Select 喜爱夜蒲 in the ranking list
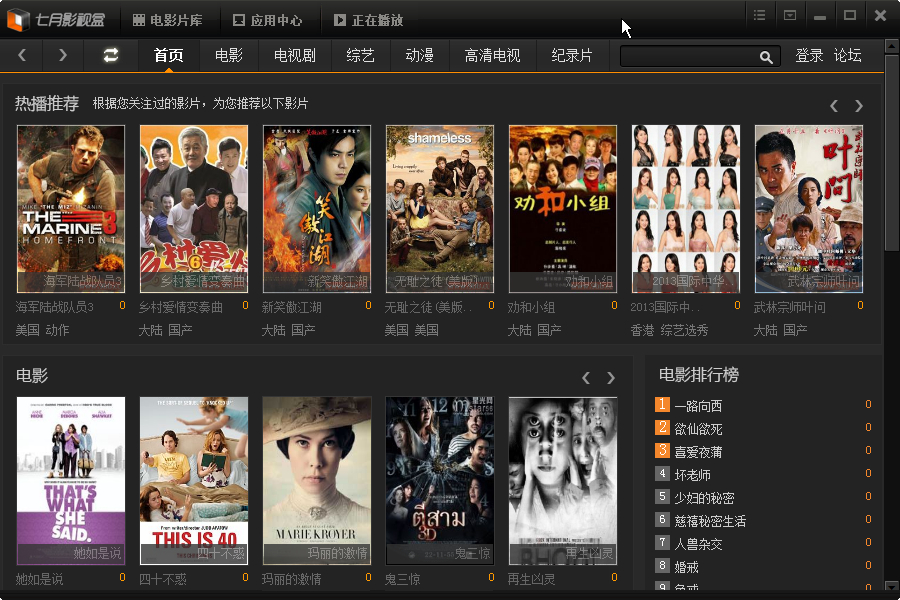The image size is (900, 600). coord(698,452)
